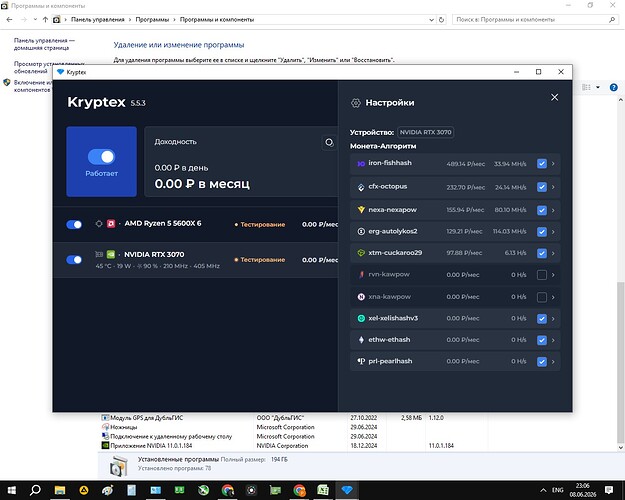This screenshot has height=500, width=625.
Task: Click the xel-xelishashv3 coin icon
Action: click(x=361, y=318)
